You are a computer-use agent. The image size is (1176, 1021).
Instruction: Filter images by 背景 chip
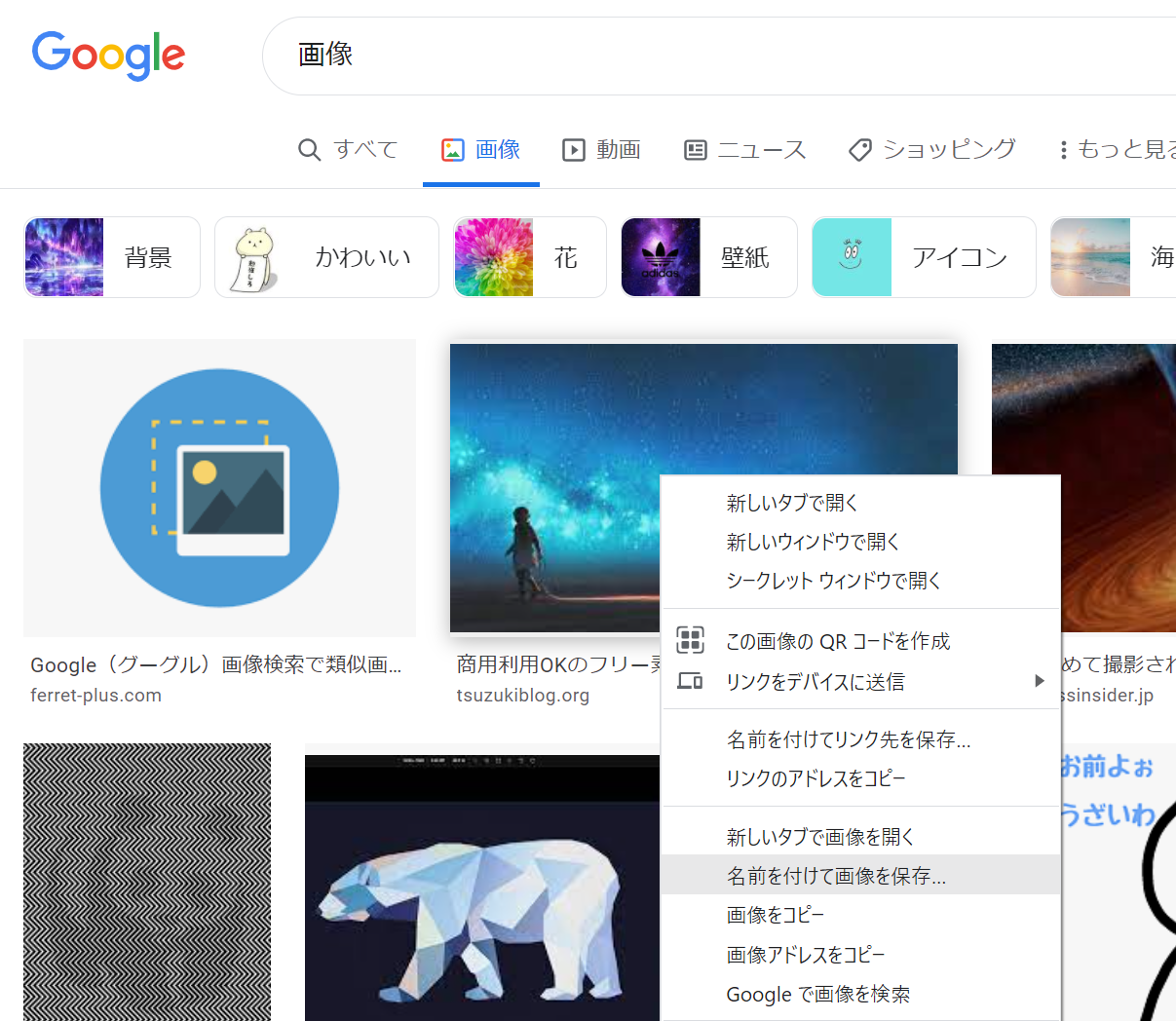[112, 257]
